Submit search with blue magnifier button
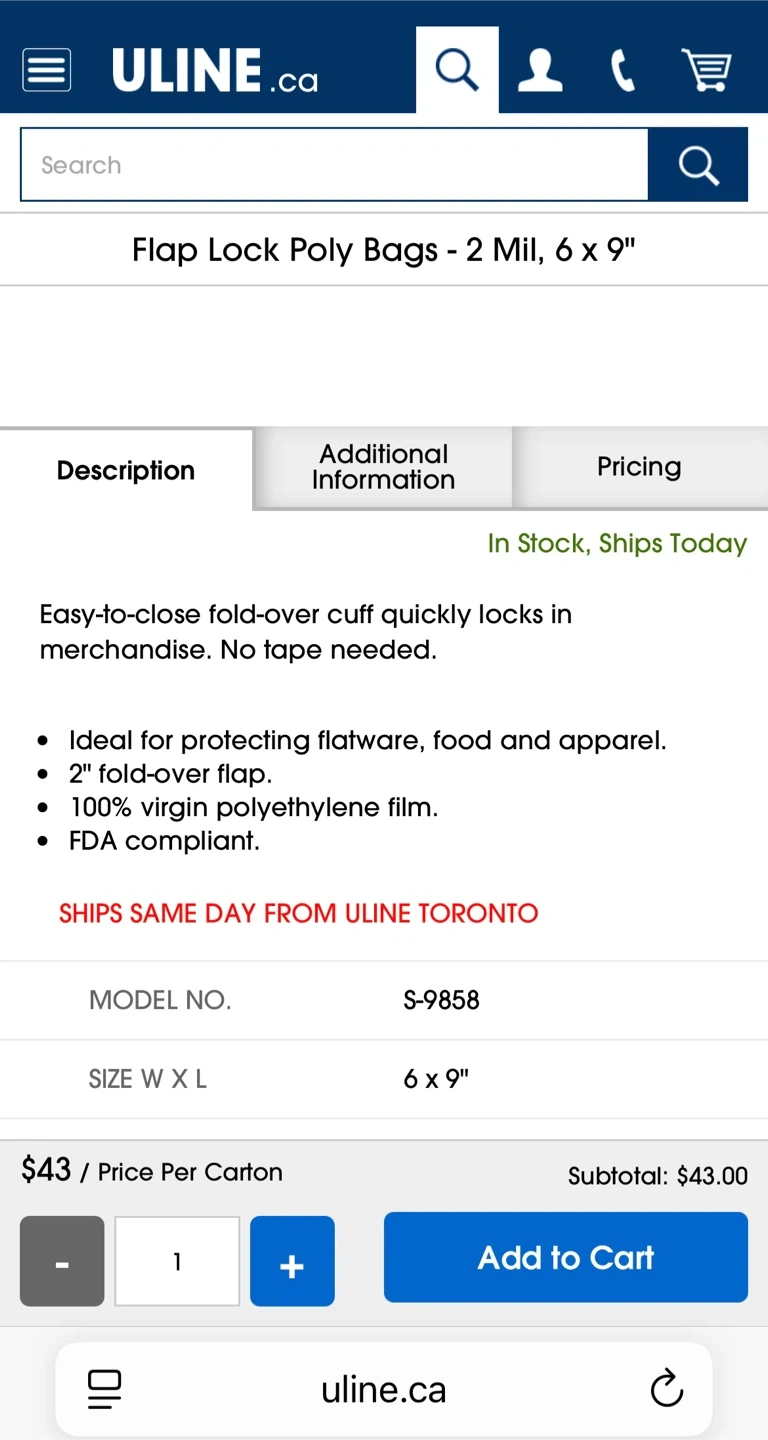This screenshot has height=1440, width=768. point(698,165)
